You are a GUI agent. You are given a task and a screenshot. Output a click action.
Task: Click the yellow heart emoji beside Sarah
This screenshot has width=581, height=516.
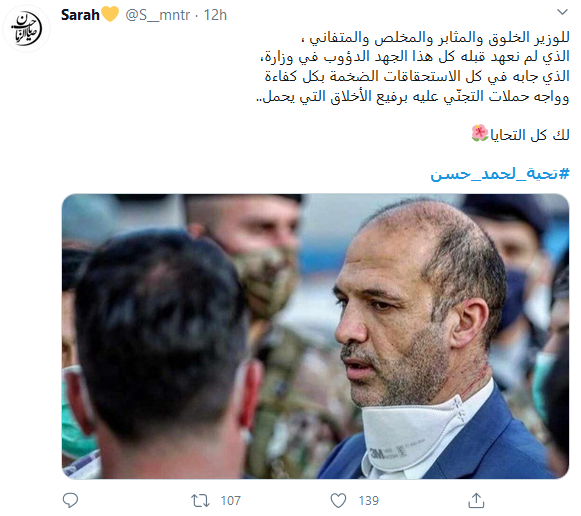(x=110, y=14)
